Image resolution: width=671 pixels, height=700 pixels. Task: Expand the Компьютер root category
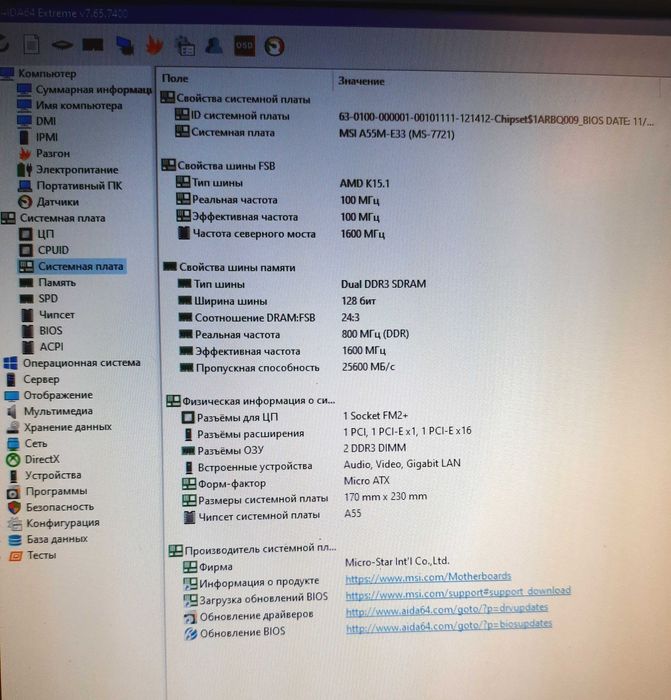point(47,73)
